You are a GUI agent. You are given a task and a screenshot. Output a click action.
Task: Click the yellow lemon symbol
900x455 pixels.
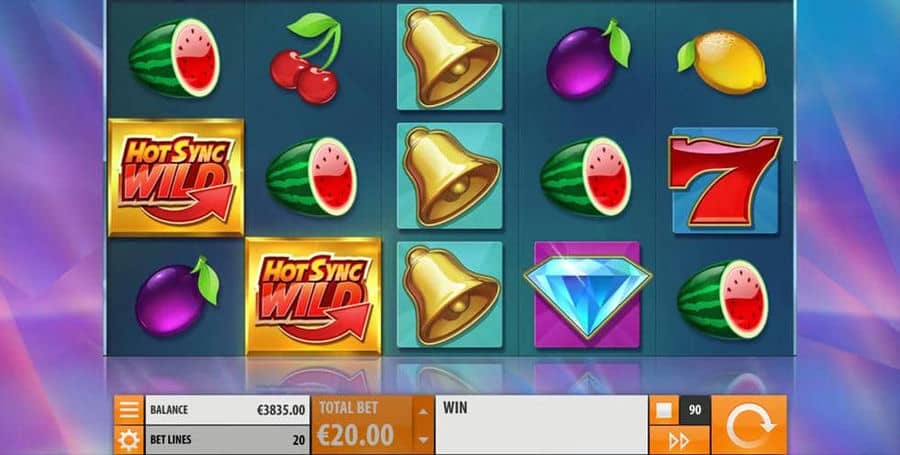click(x=721, y=61)
